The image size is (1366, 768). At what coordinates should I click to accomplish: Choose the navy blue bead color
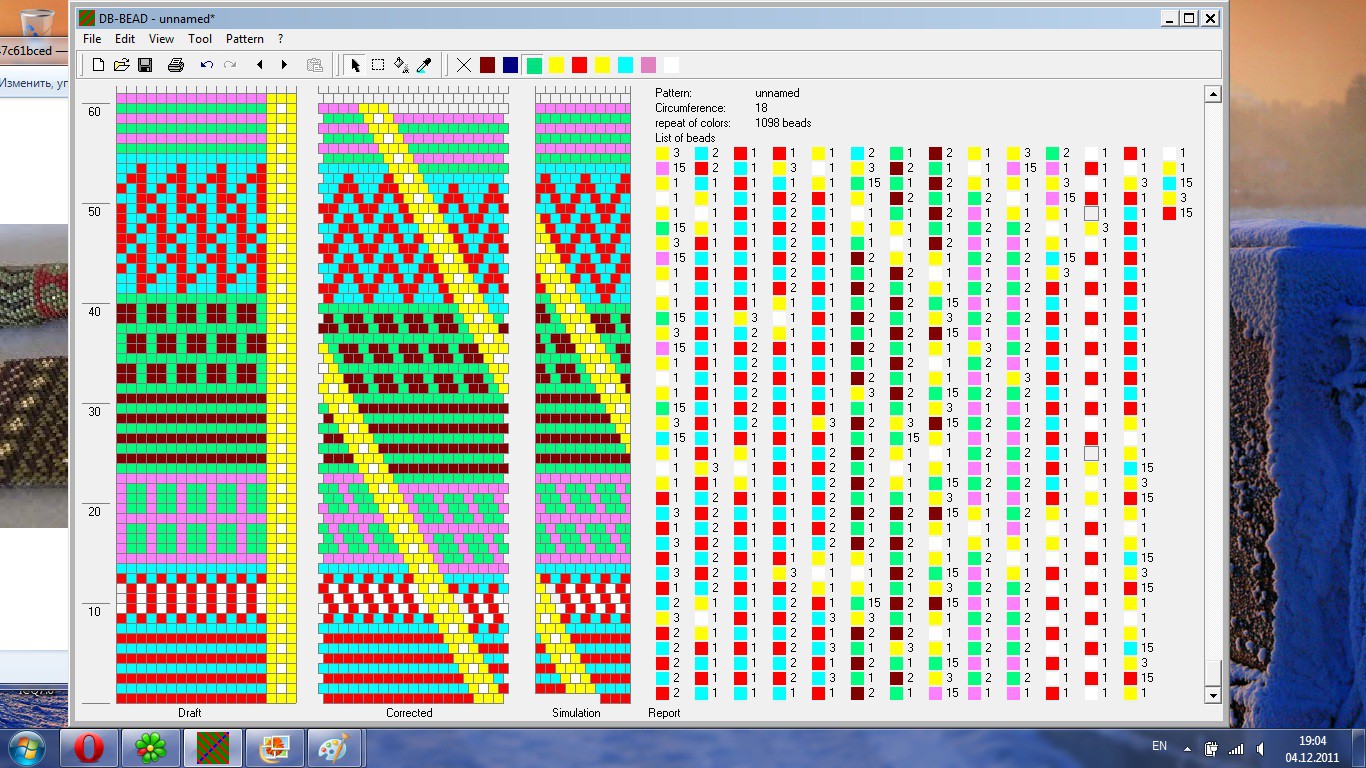[x=511, y=65]
